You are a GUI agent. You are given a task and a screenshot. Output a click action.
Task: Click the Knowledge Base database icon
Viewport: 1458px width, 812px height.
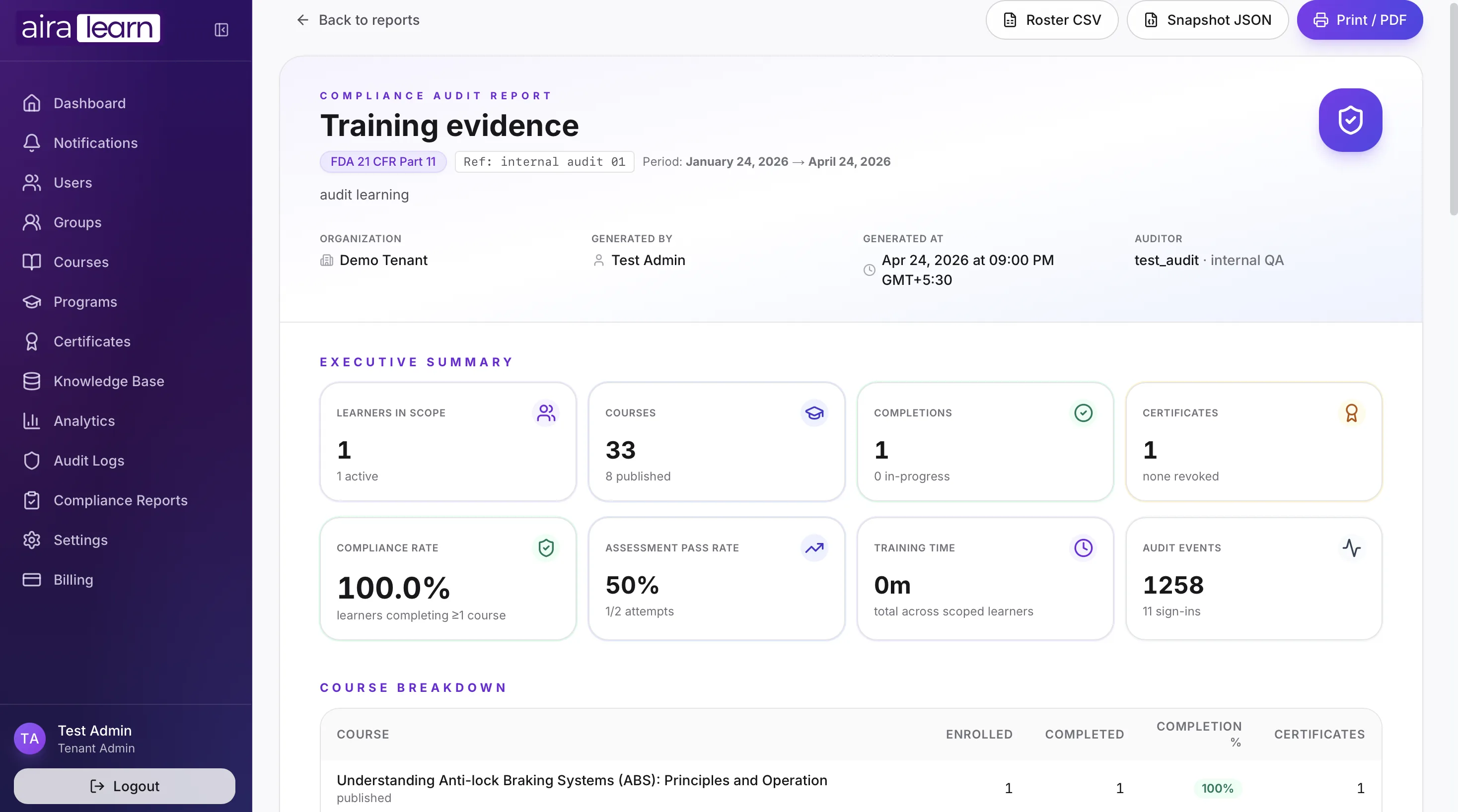[32, 381]
